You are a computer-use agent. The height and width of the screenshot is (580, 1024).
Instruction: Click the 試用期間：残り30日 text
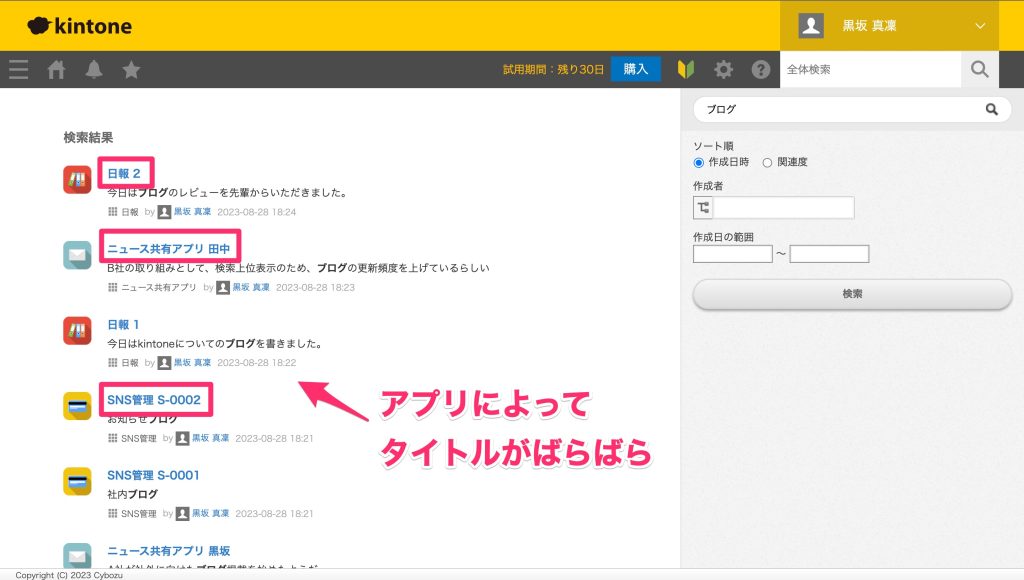553,69
